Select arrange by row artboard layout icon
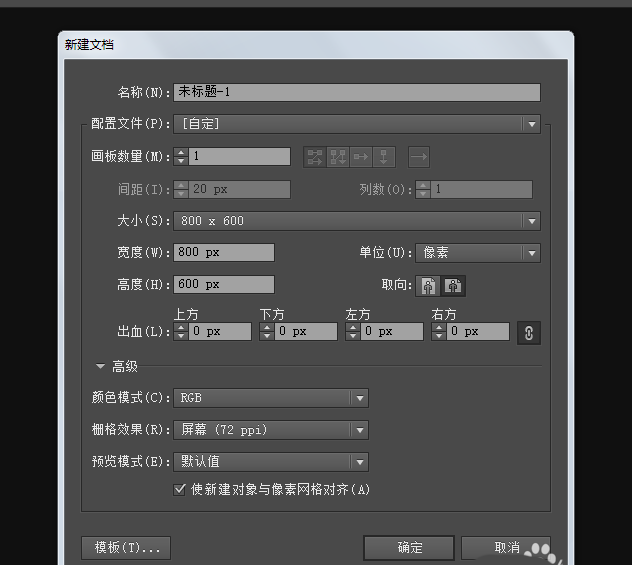 [x=361, y=157]
